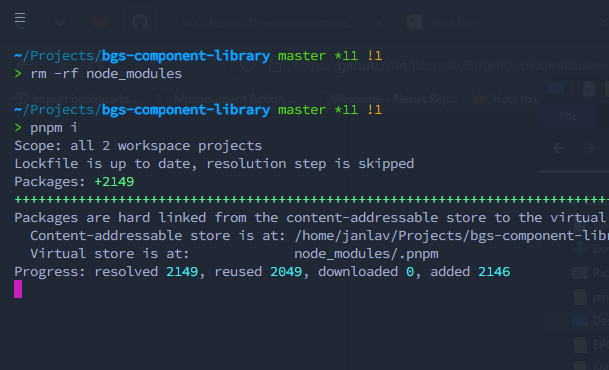Click 'Lockfile is up to date' output line
This screenshot has width=609, height=370.
[214, 164]
